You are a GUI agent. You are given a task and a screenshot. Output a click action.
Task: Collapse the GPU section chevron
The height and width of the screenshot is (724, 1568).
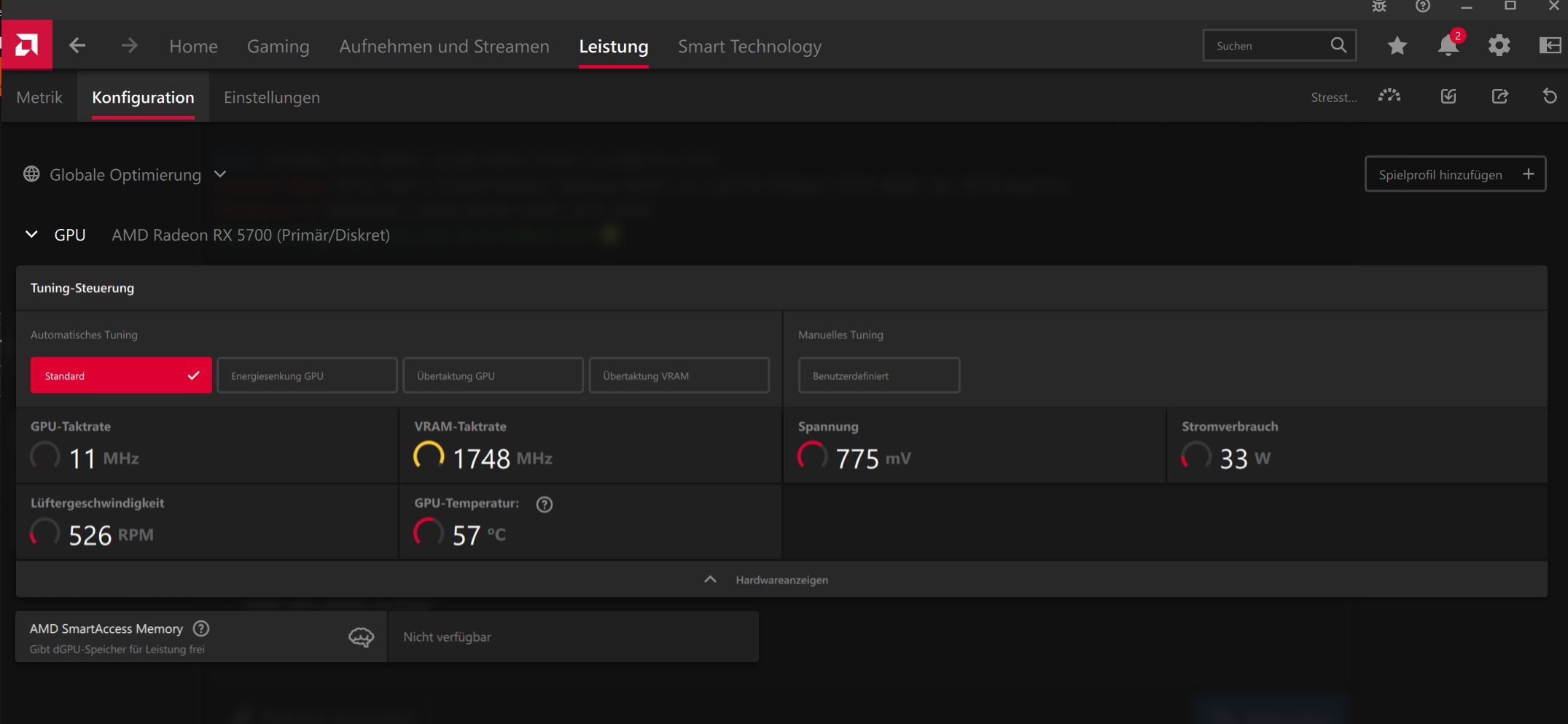click(x=31, y=235)
